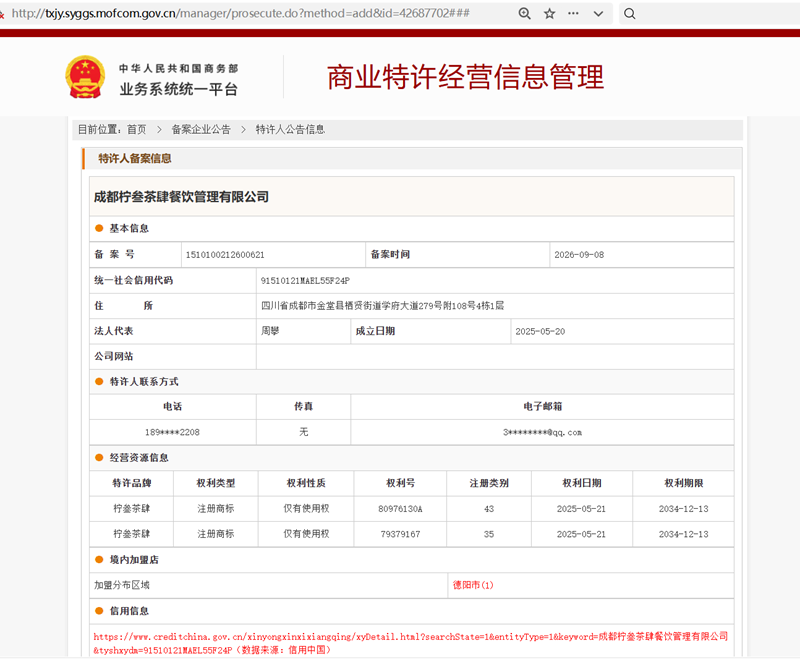This screenshot has height=659, width=800.
Task: Open the creditchina.gov.cn credit info link
Action: click(x=411, y=643)
